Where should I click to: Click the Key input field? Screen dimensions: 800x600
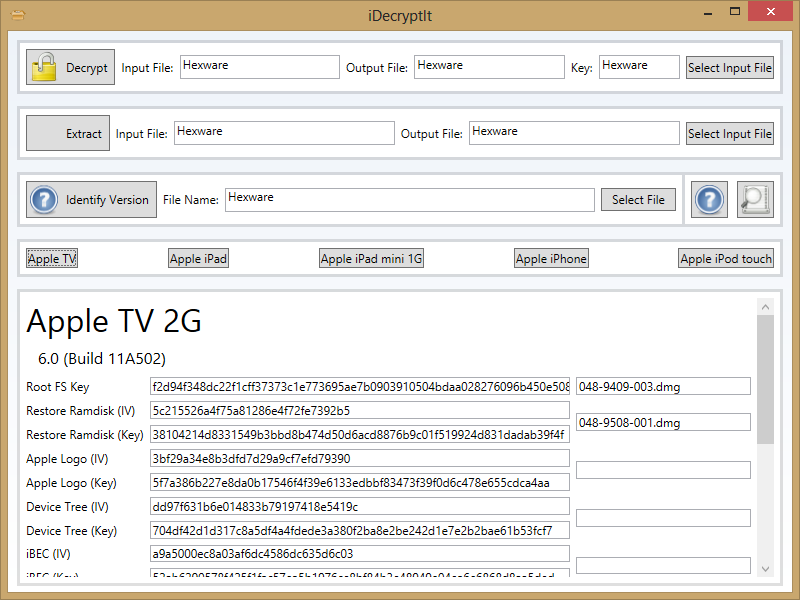[x=639, y=67]
